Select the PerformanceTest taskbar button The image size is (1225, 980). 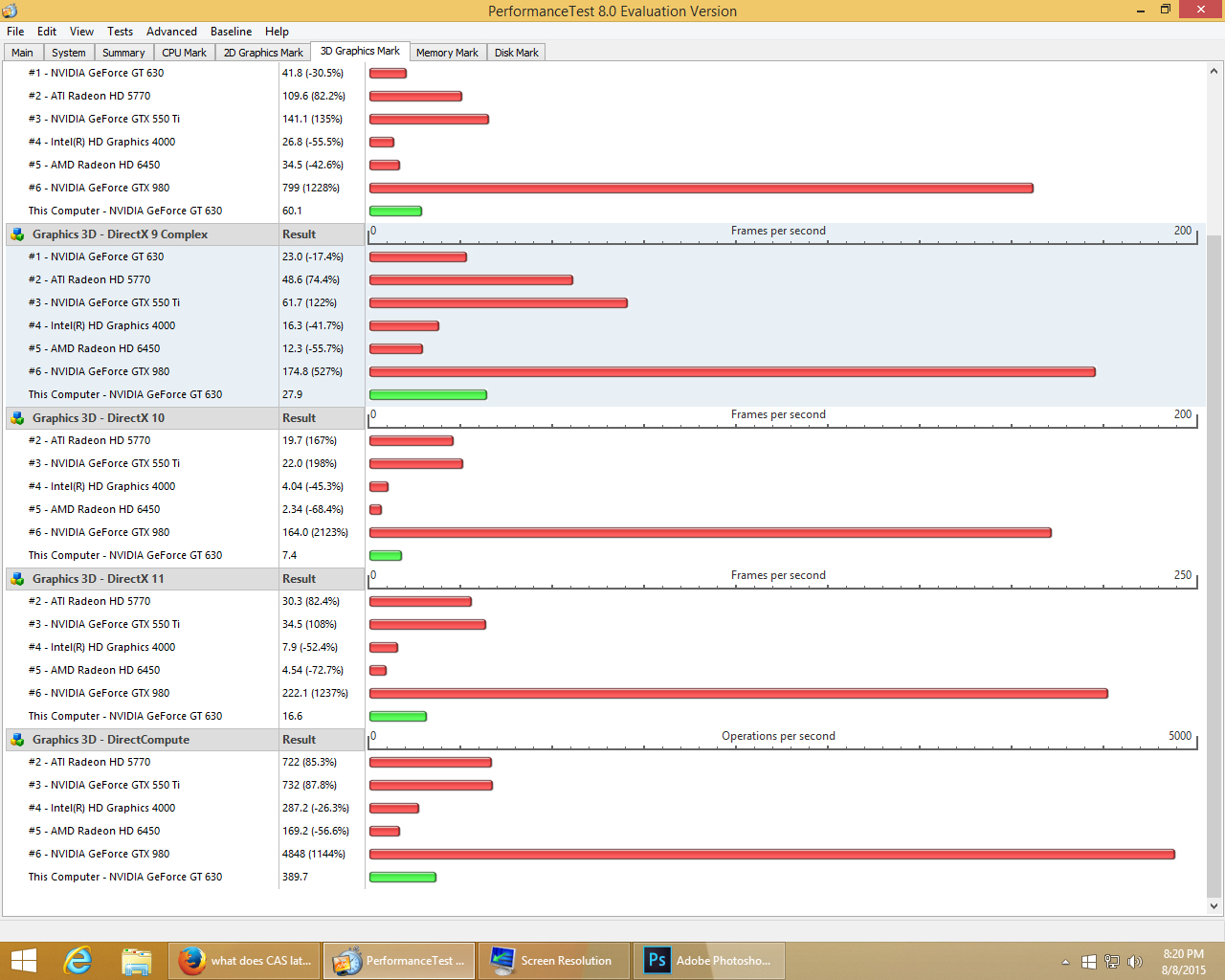400,961
